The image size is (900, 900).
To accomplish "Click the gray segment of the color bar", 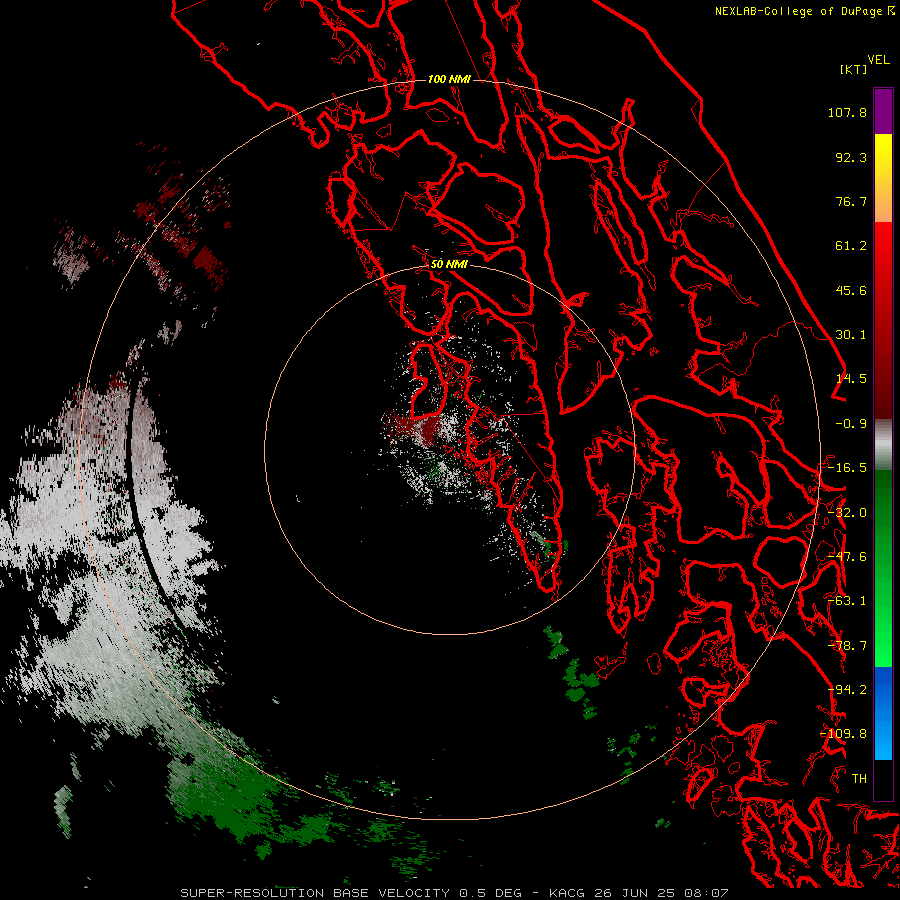I will (x=883, y=445).
